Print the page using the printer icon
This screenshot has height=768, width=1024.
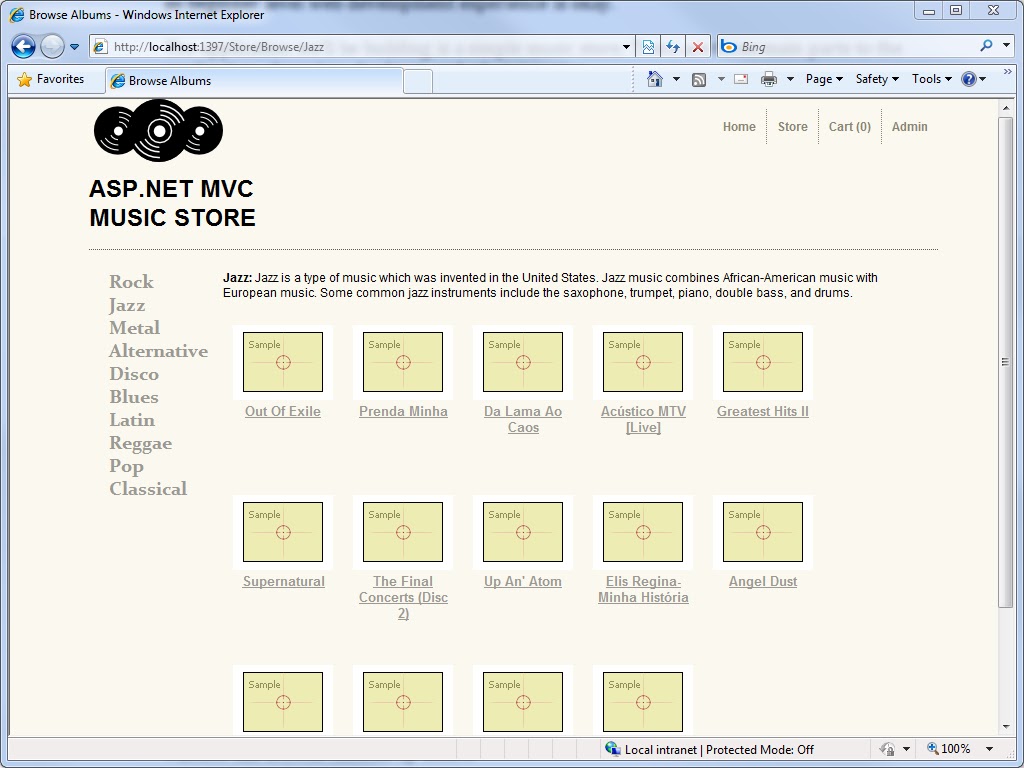coord(768,78)
